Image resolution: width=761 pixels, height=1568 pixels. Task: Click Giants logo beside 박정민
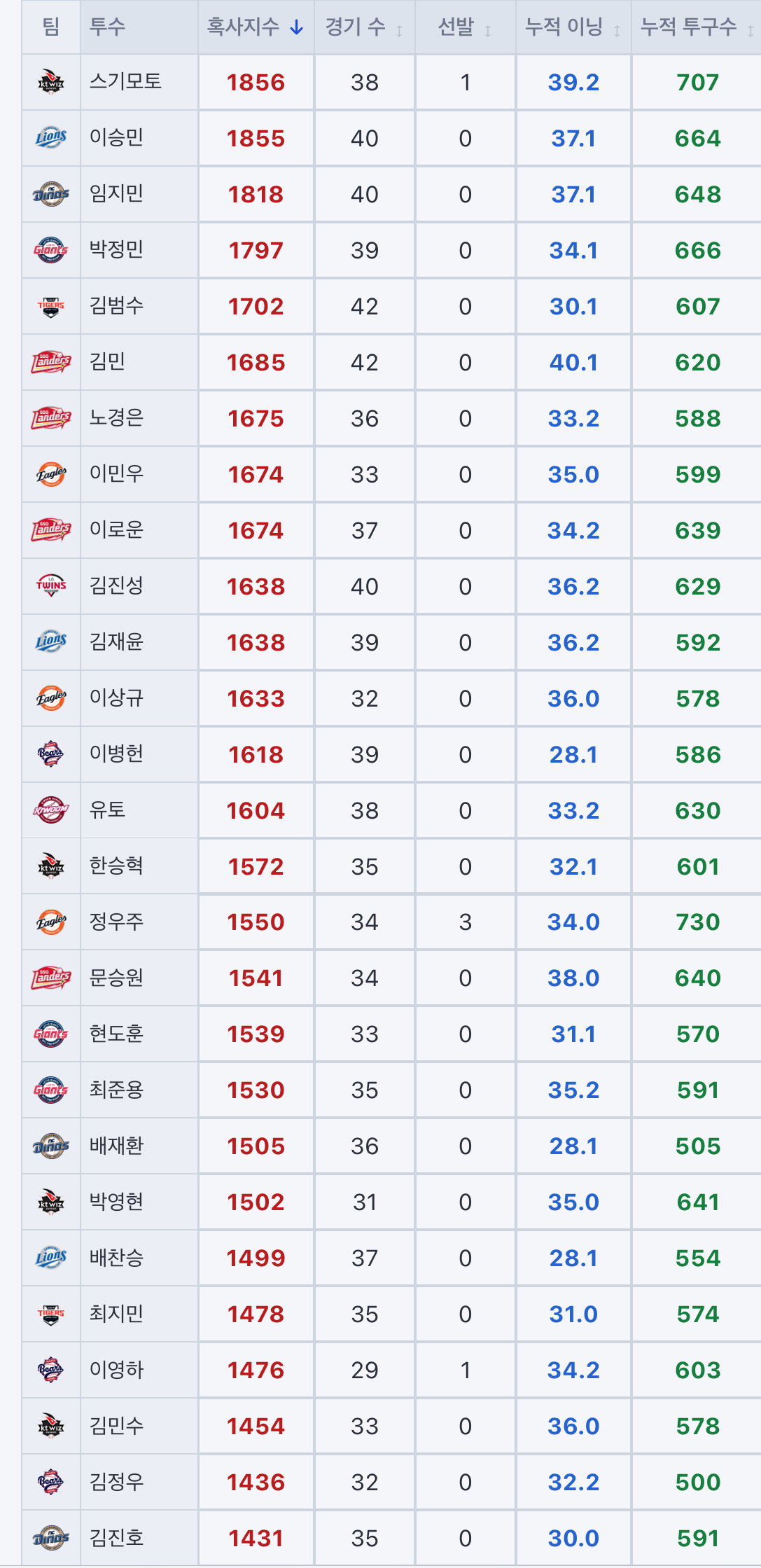(51, 250)
